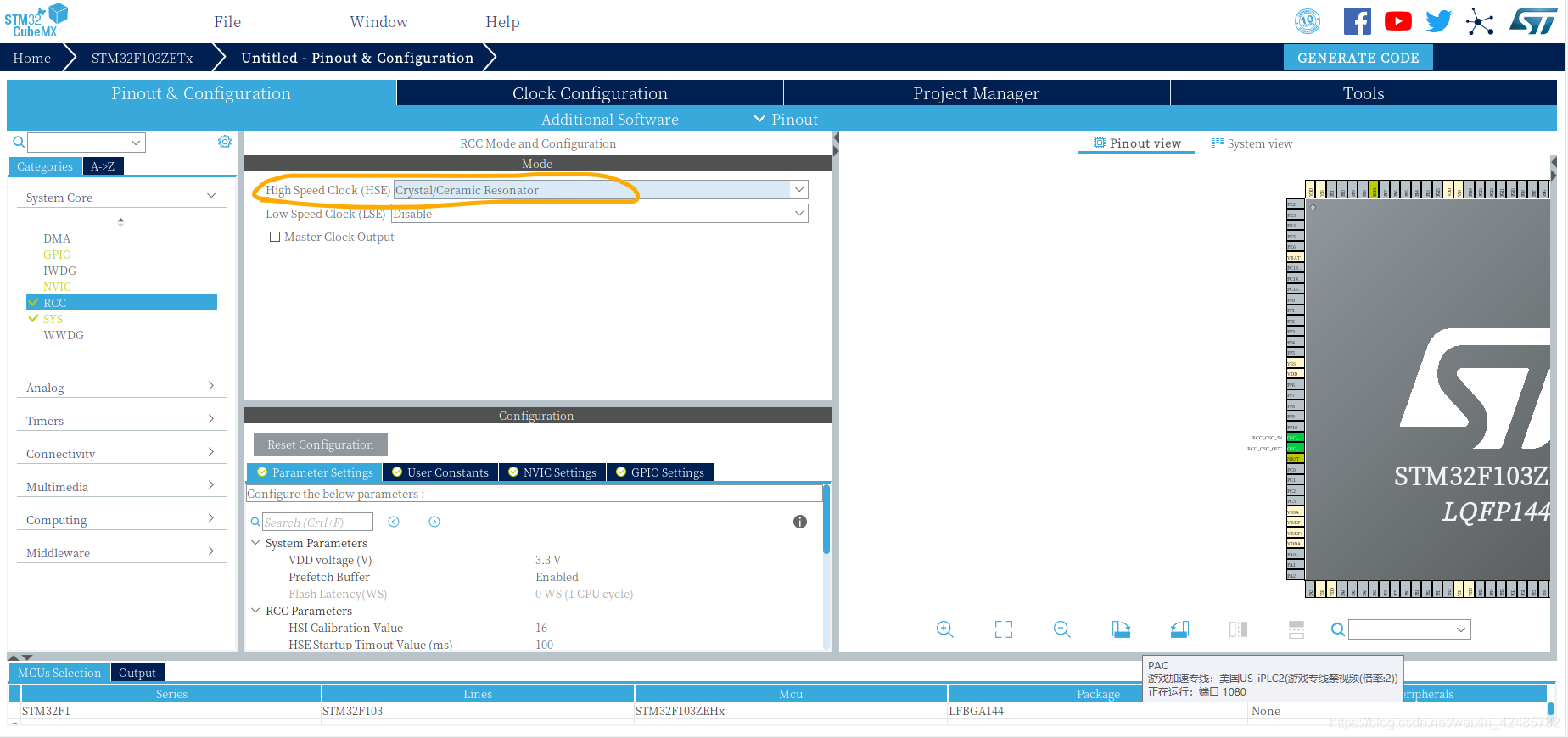Expand the Multimedia category
The image size is (1568, 738).
(211, 485)
